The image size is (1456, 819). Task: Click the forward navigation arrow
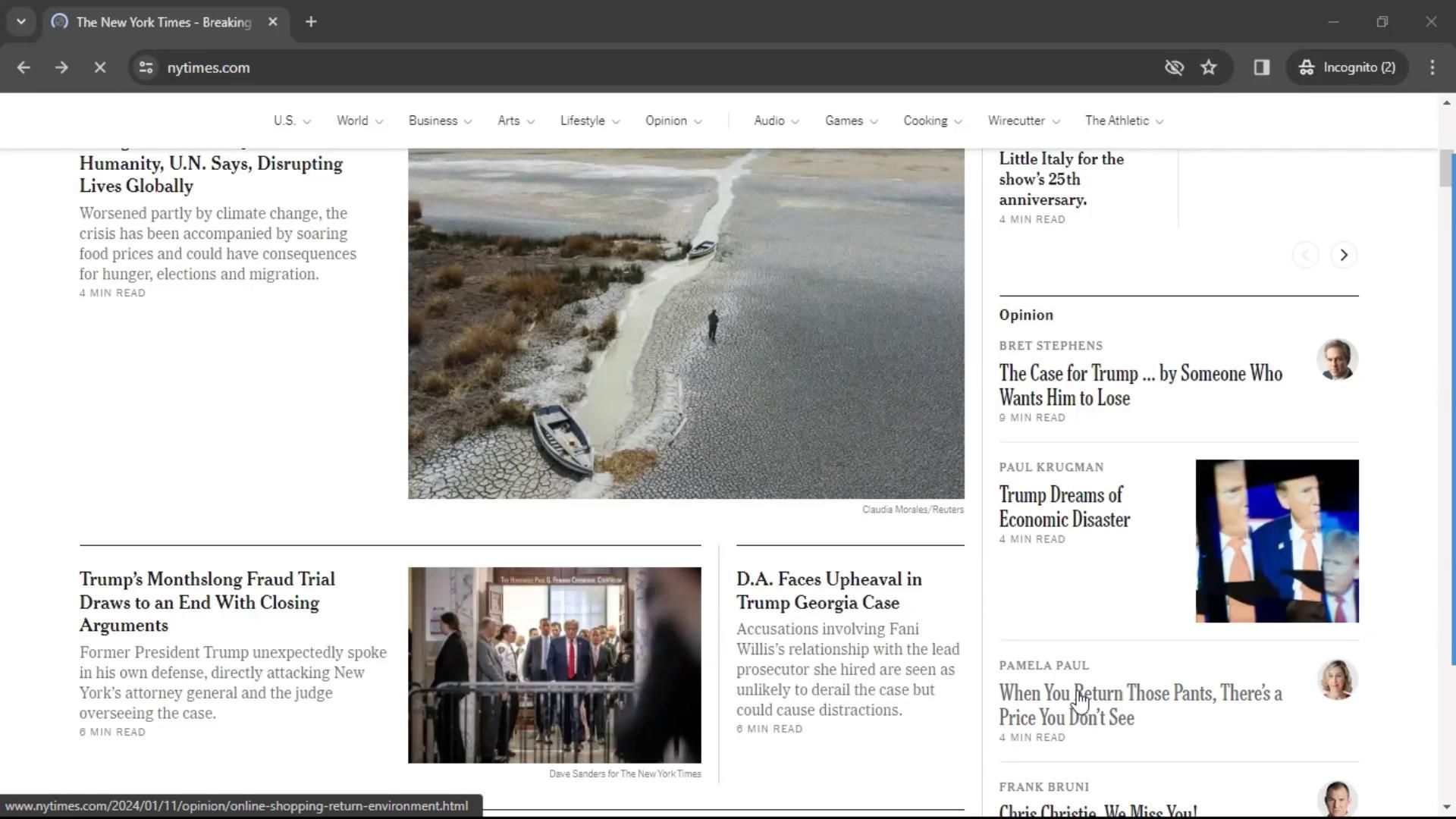click(x=61, y=67)
